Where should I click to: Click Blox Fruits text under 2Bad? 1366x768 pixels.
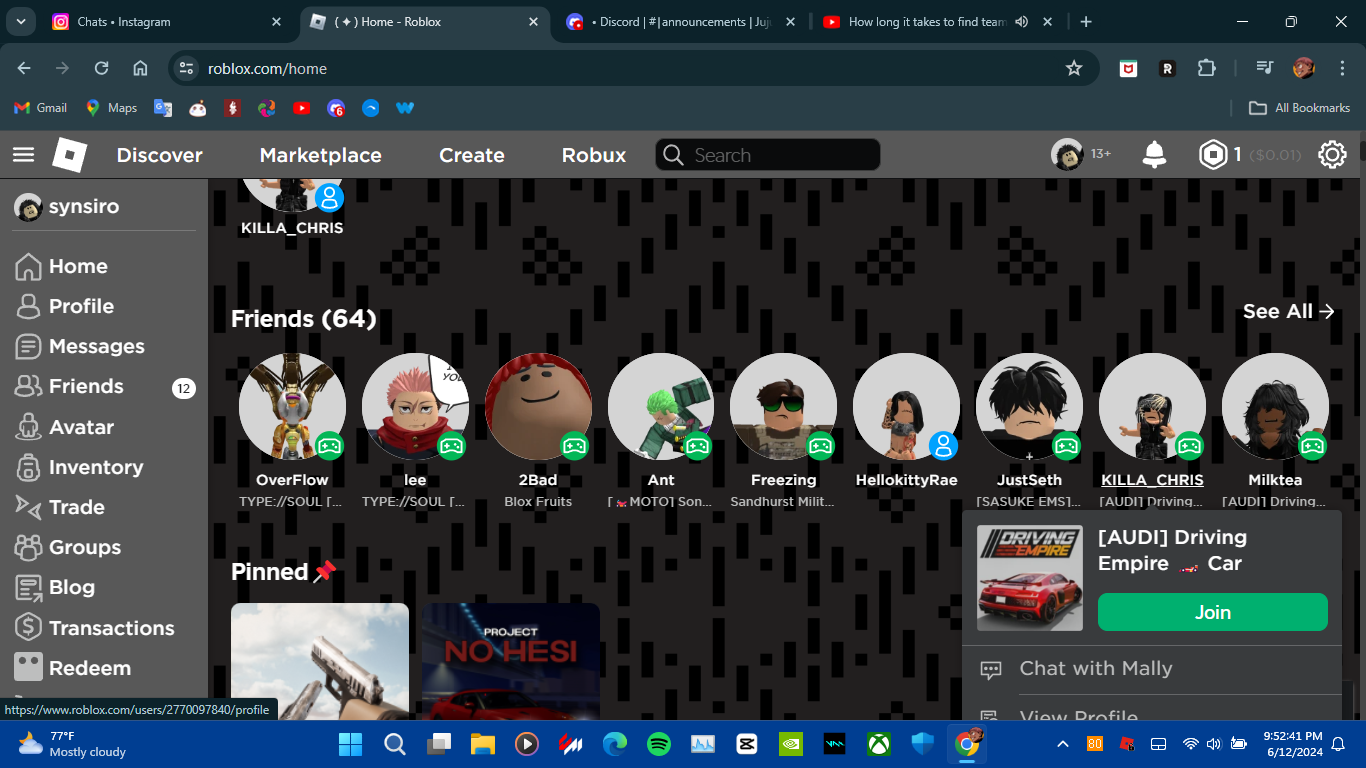click(x=538, y=501)
